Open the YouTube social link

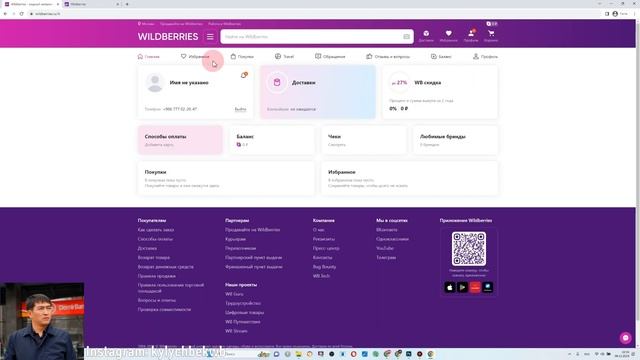point(385,248)
